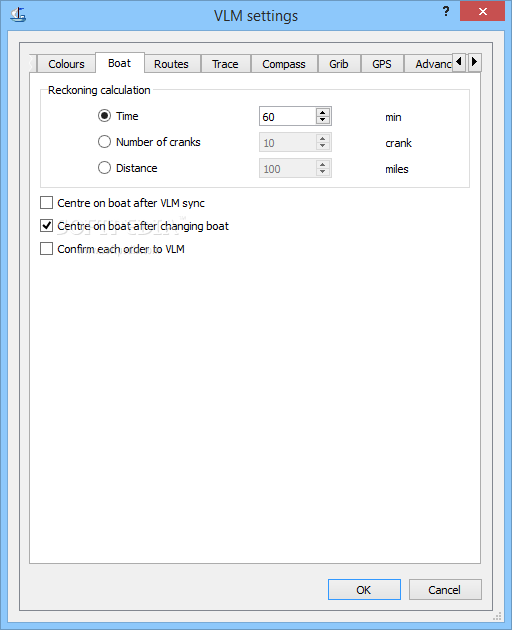
Task: Click the Time value field showing 60
Action: 288,117
